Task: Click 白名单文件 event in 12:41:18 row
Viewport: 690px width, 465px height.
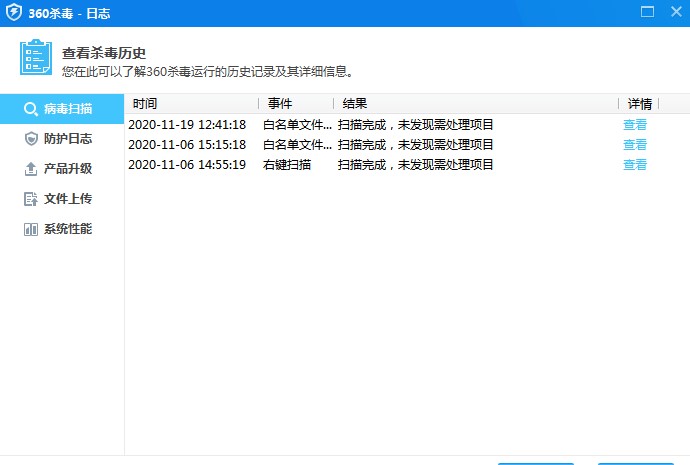Action: point(297,124)
